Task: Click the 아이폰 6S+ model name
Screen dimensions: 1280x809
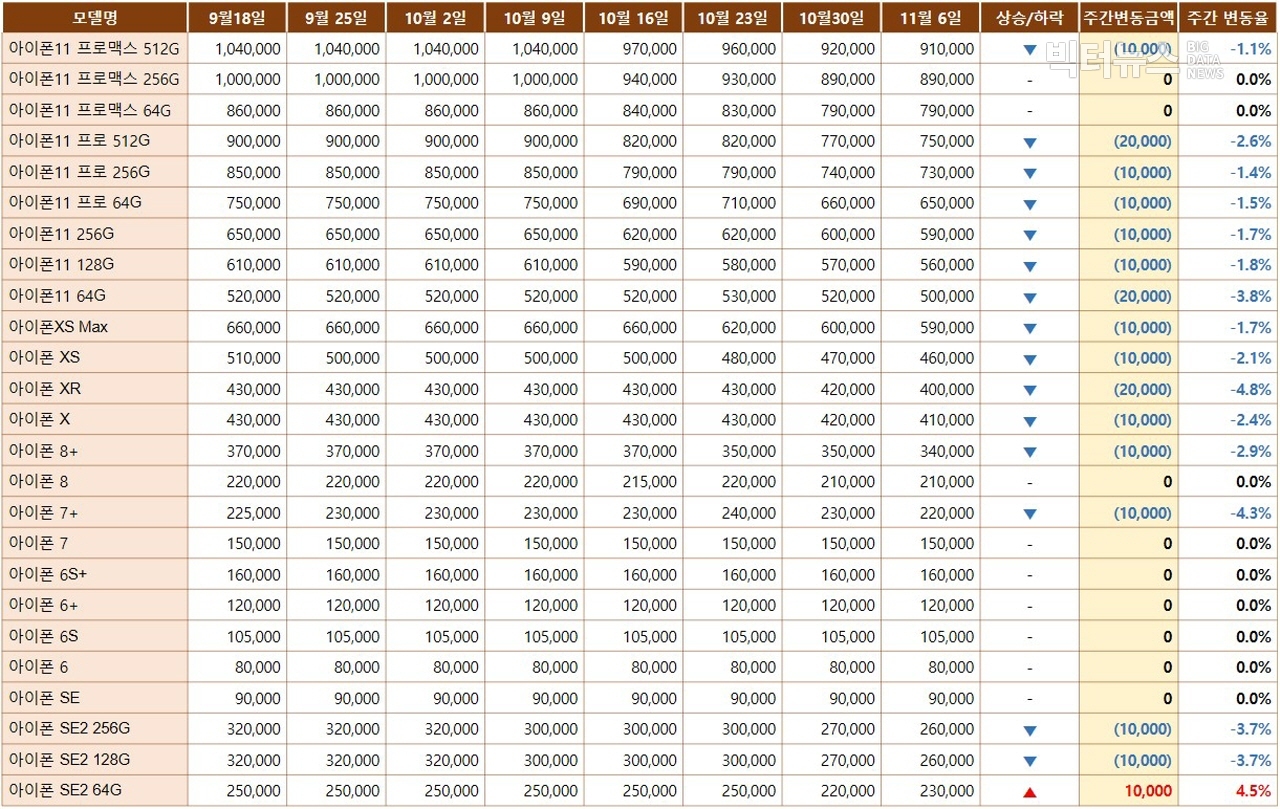Action: point(46,575)
